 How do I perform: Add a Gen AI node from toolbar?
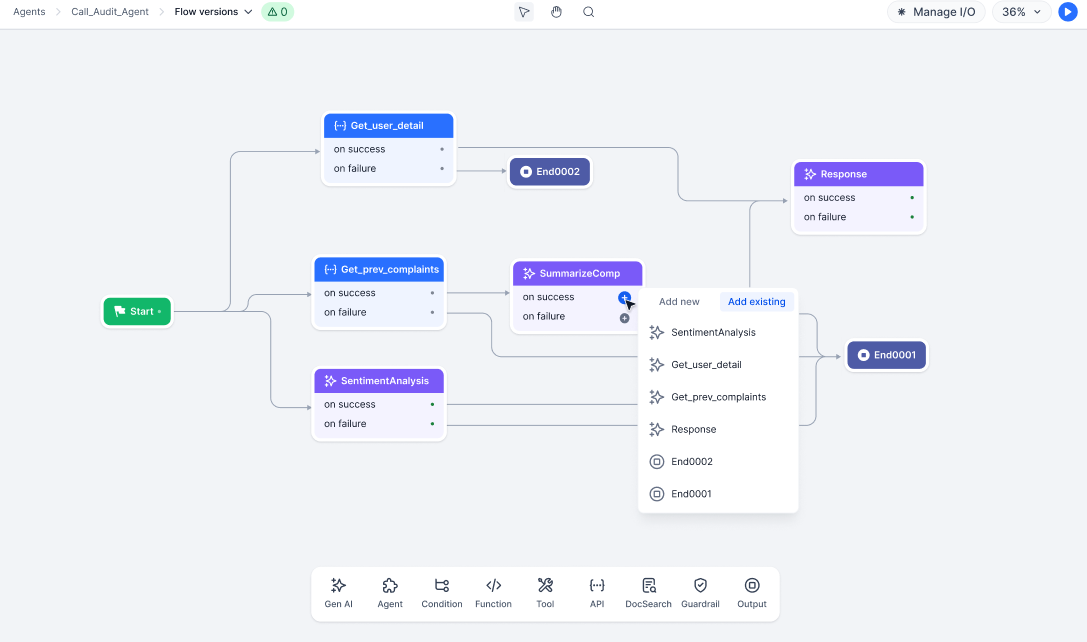(338, 593)
